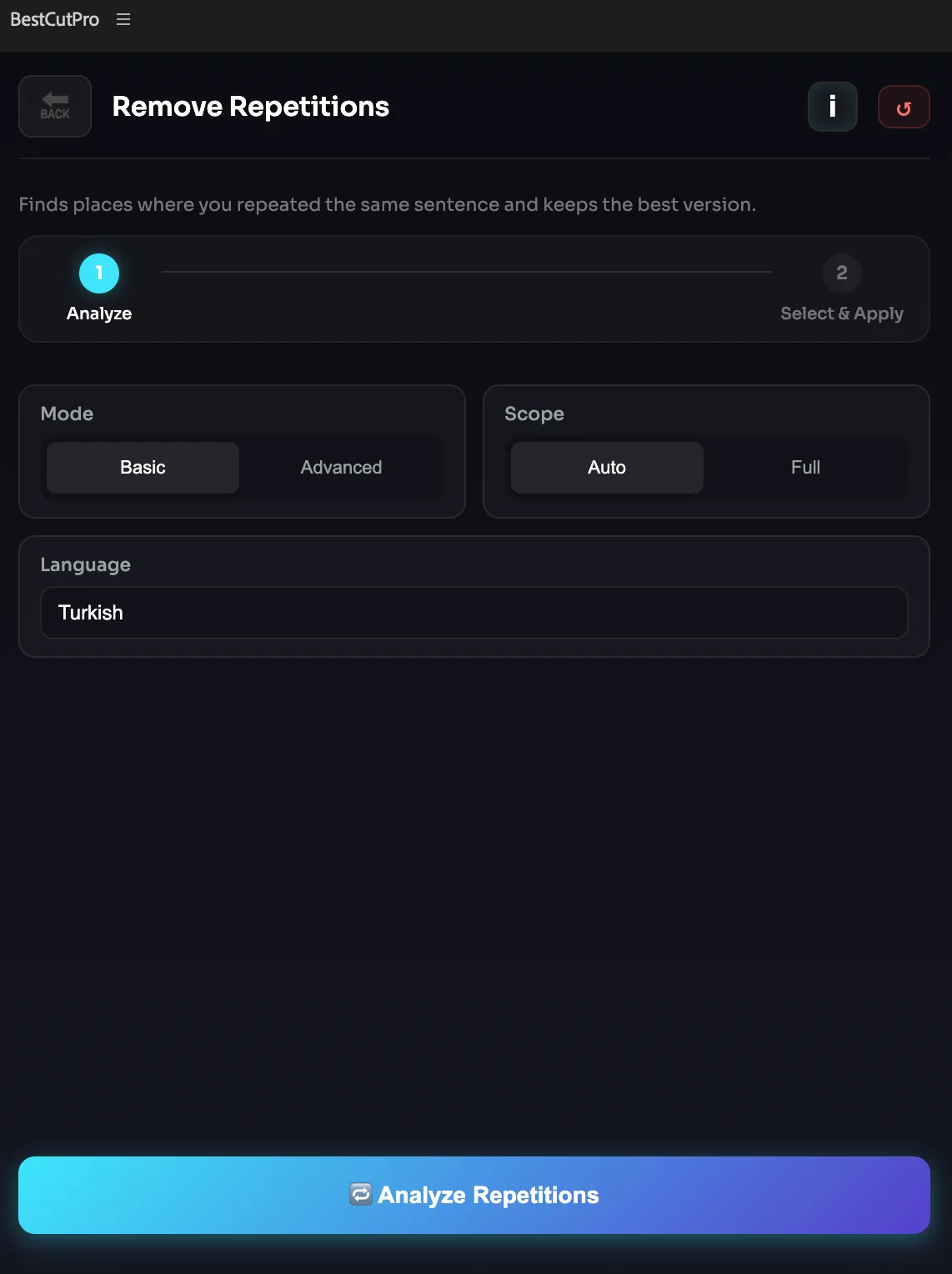Image resolution: width=952 pixels, height=1274 pixels.
Task: Click the step 2 circle badge
Action: tap(841, 273)
